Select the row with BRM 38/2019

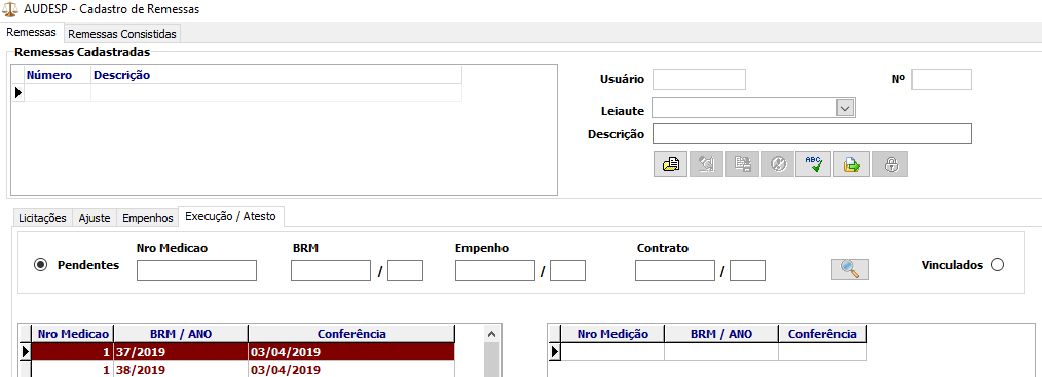(x=243, y=369)
